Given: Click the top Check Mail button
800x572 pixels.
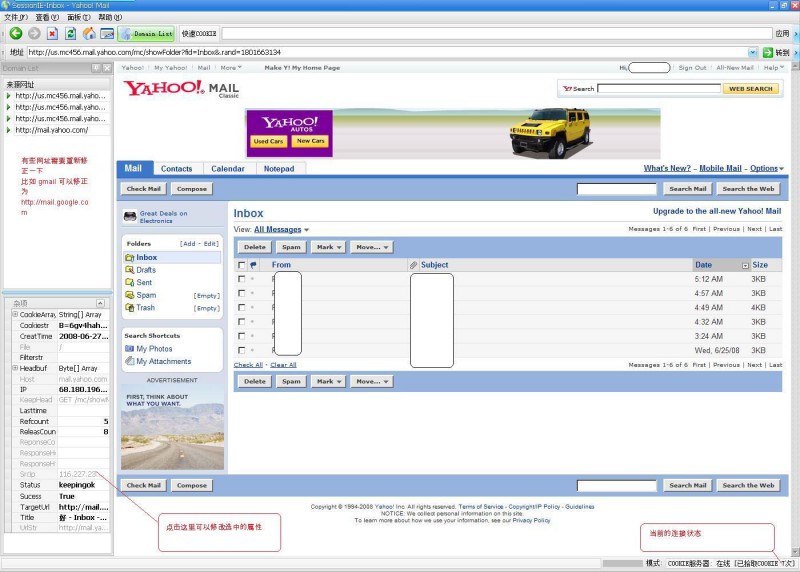Looking at the screenshot, I should coord(143,189).
